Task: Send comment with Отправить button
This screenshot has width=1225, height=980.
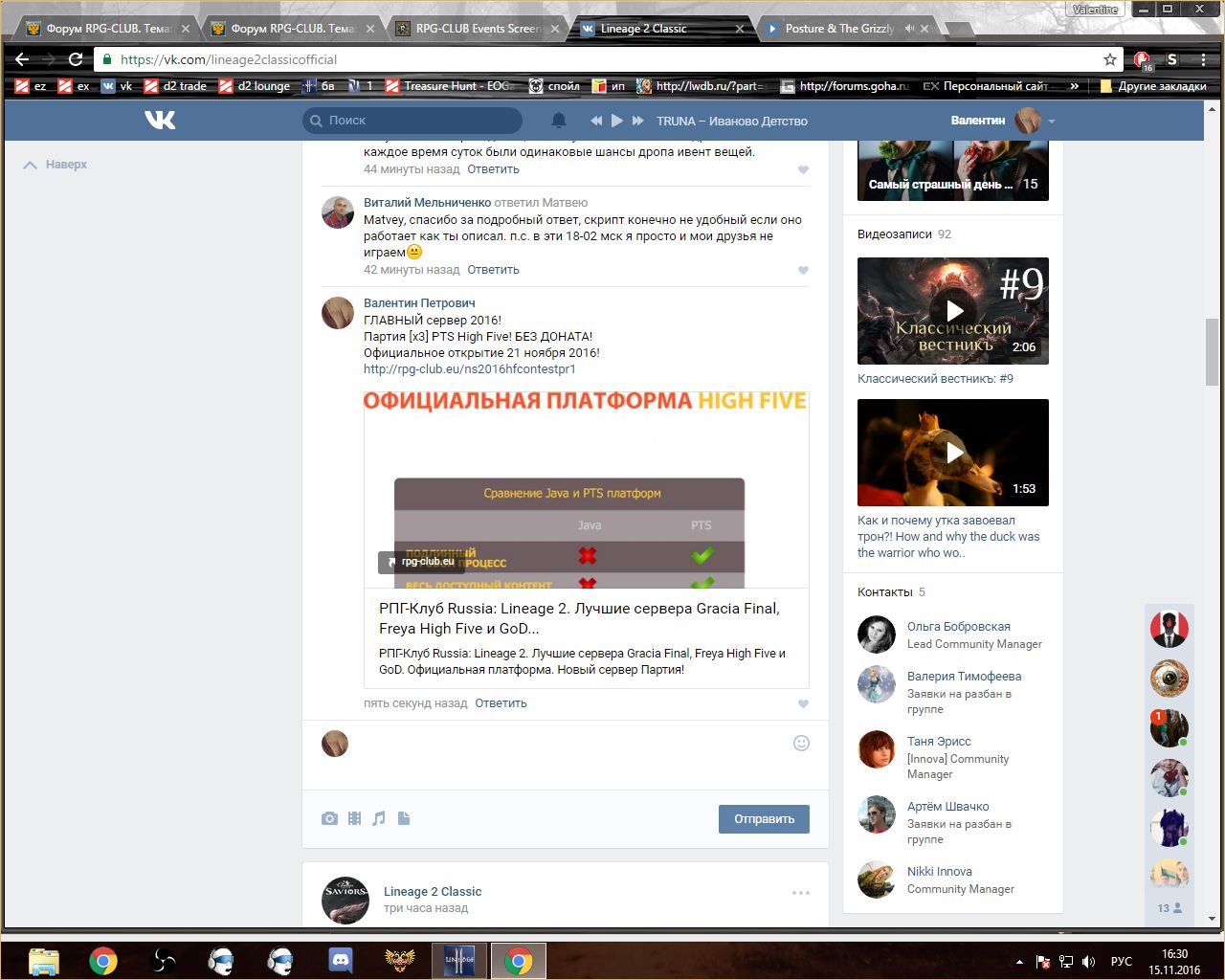Action: [764, 819]
